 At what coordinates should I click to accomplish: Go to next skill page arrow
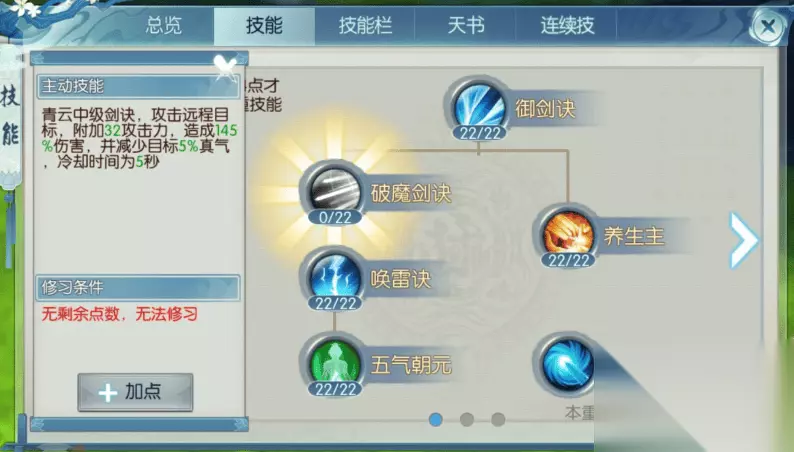[743, 240]
